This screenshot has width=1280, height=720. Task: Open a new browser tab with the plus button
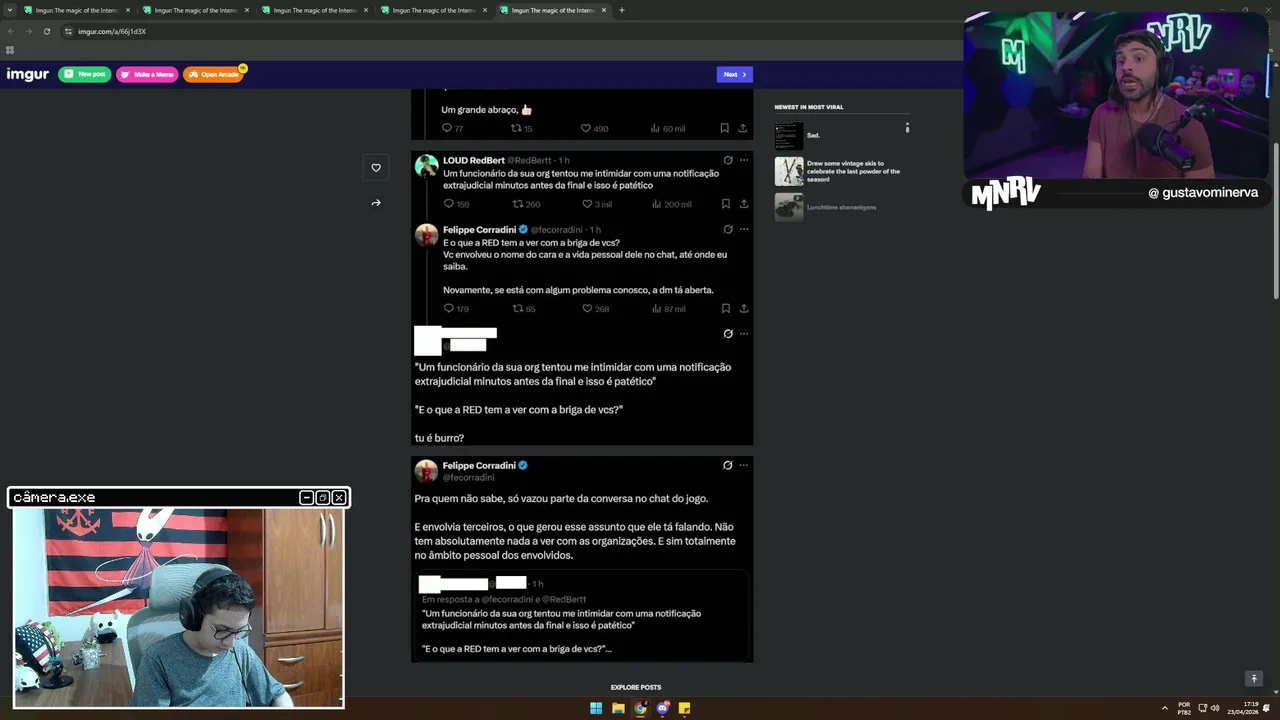click(x=622, y=10)
